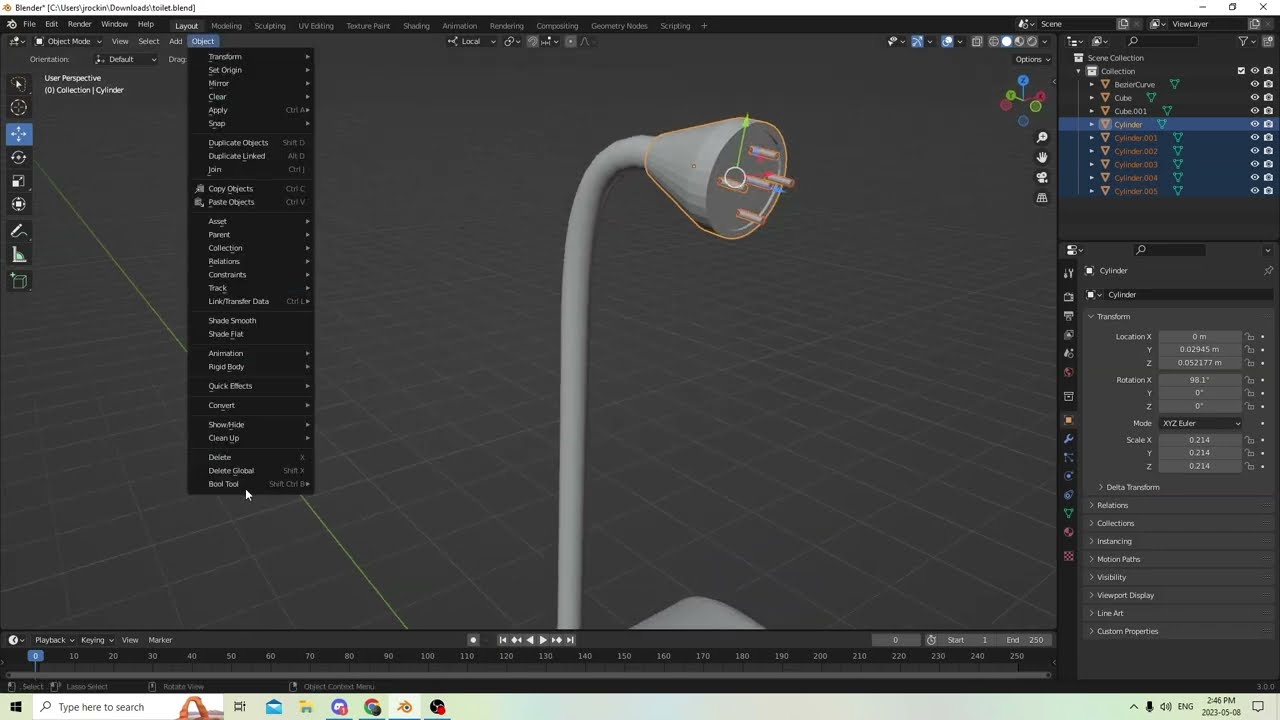Click the End frame 250 field
Image resolution: width=1280 pixels, height=720 pixels.
pyautogui.click(x=1026, y=640)
